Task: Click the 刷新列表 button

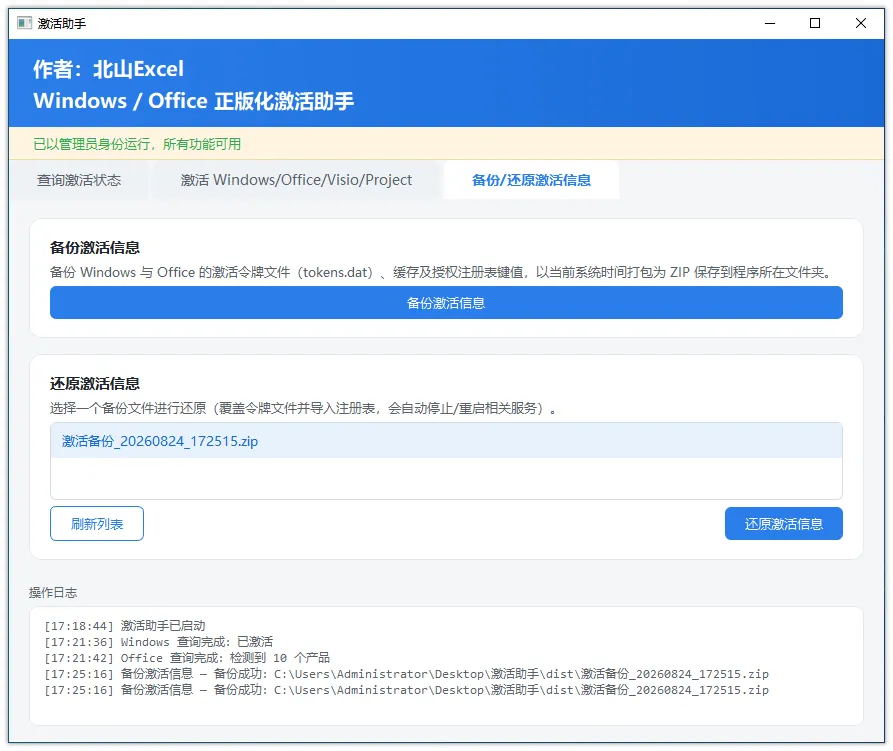Action: point(97,524)
